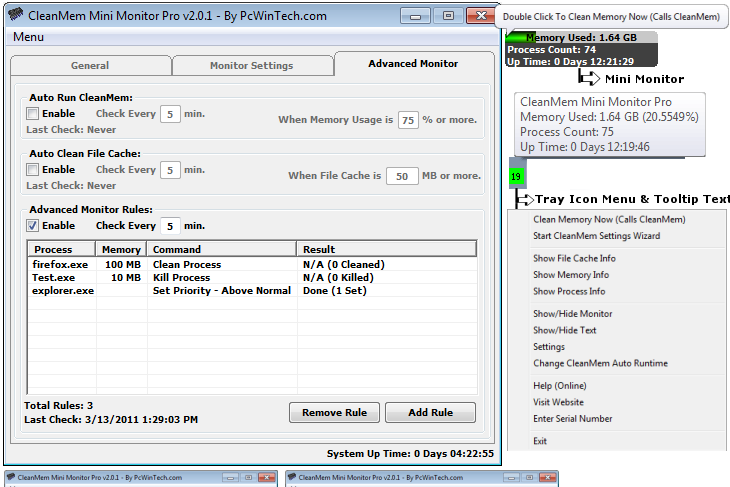The width and height of the screenshot is (730, 487).
Task: Choose Show File Cache Info in the tray menu
Action: [574, 258]
